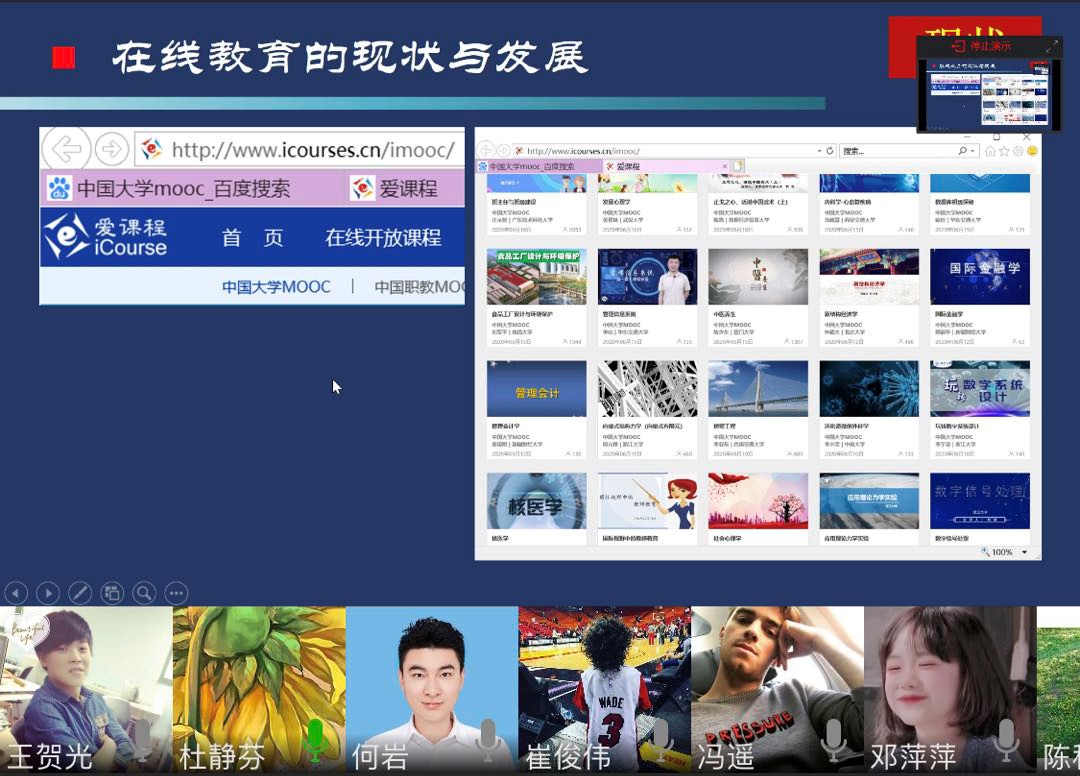Activate the slideshow zoom magnifier
The image size is (1080, 776).
click(x=144, y=593)
